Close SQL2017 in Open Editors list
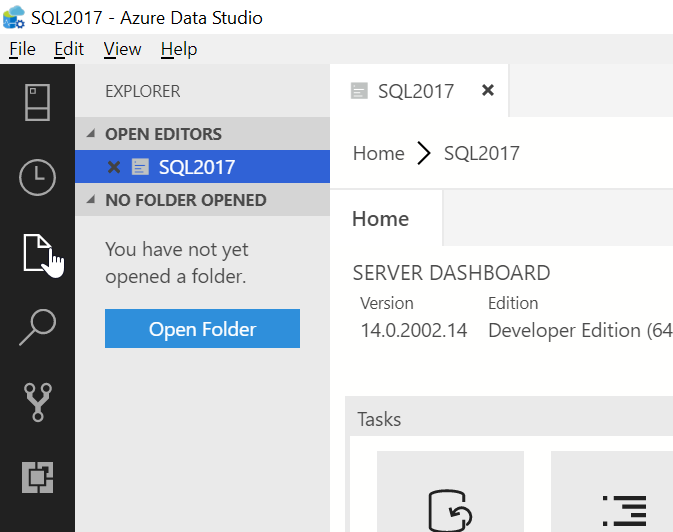Viewport: 673px width, 532px height. (x=114, y=167)
